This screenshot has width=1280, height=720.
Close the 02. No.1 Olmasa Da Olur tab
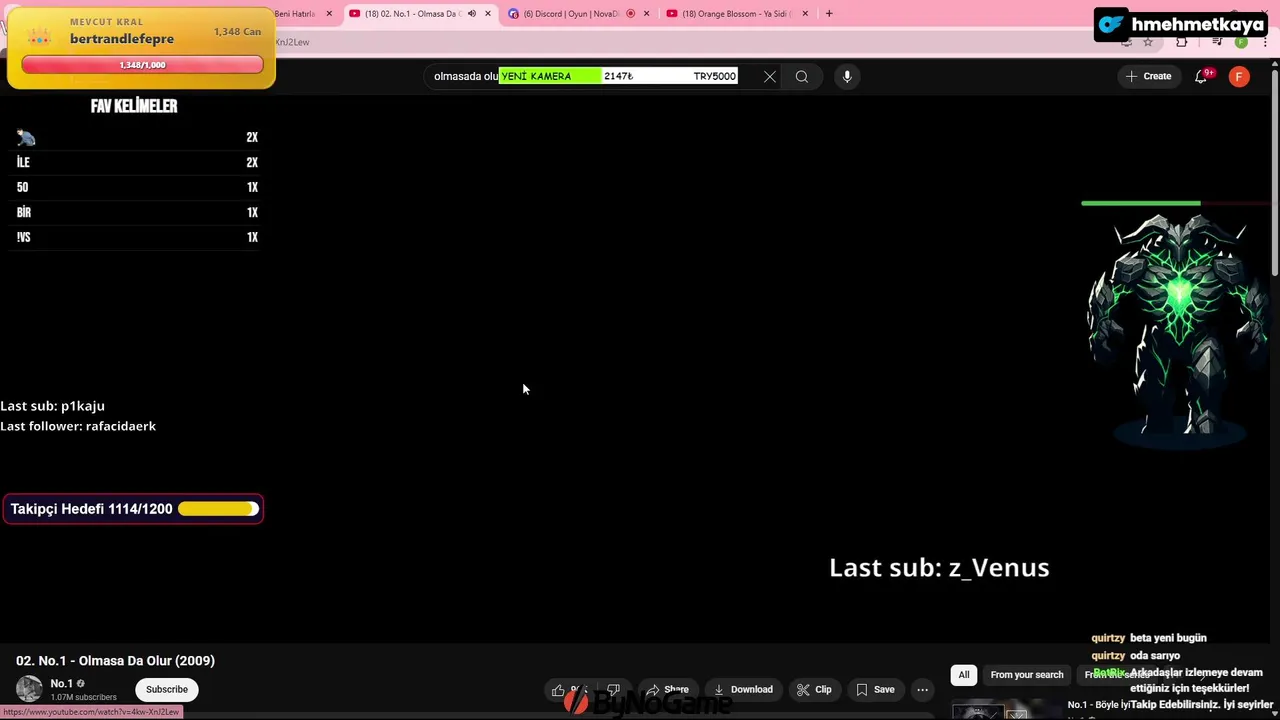tap(488, 14)
